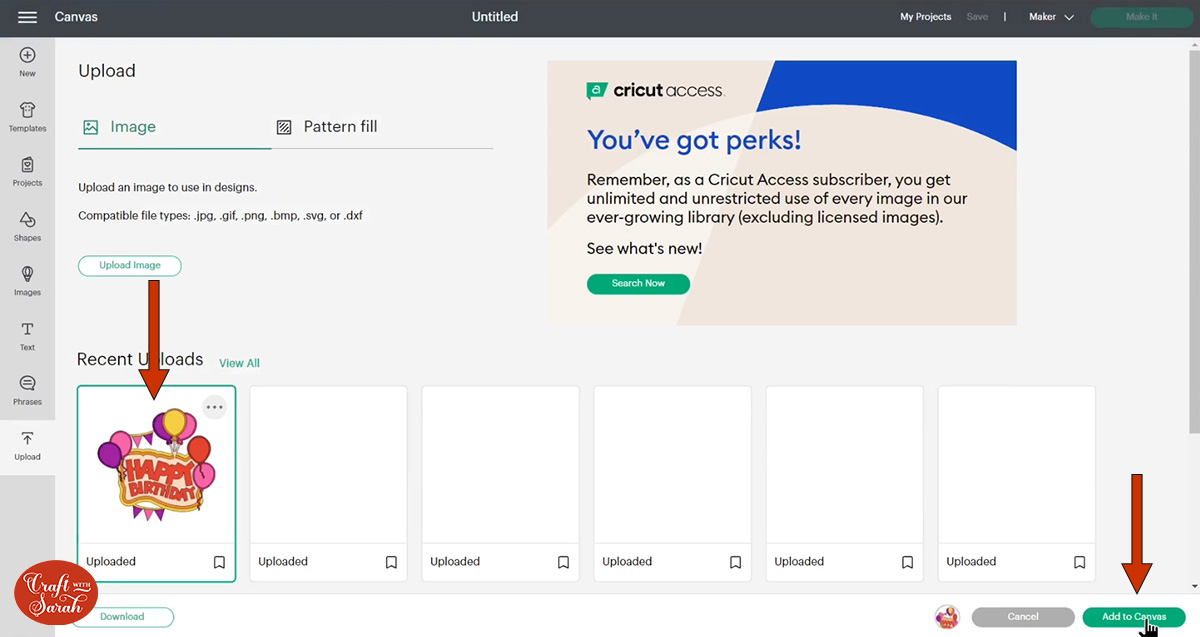Open the Happy Birthday image options menu
The width and height of the screenshot is (1200, 637).
click(x=214, y=406)
